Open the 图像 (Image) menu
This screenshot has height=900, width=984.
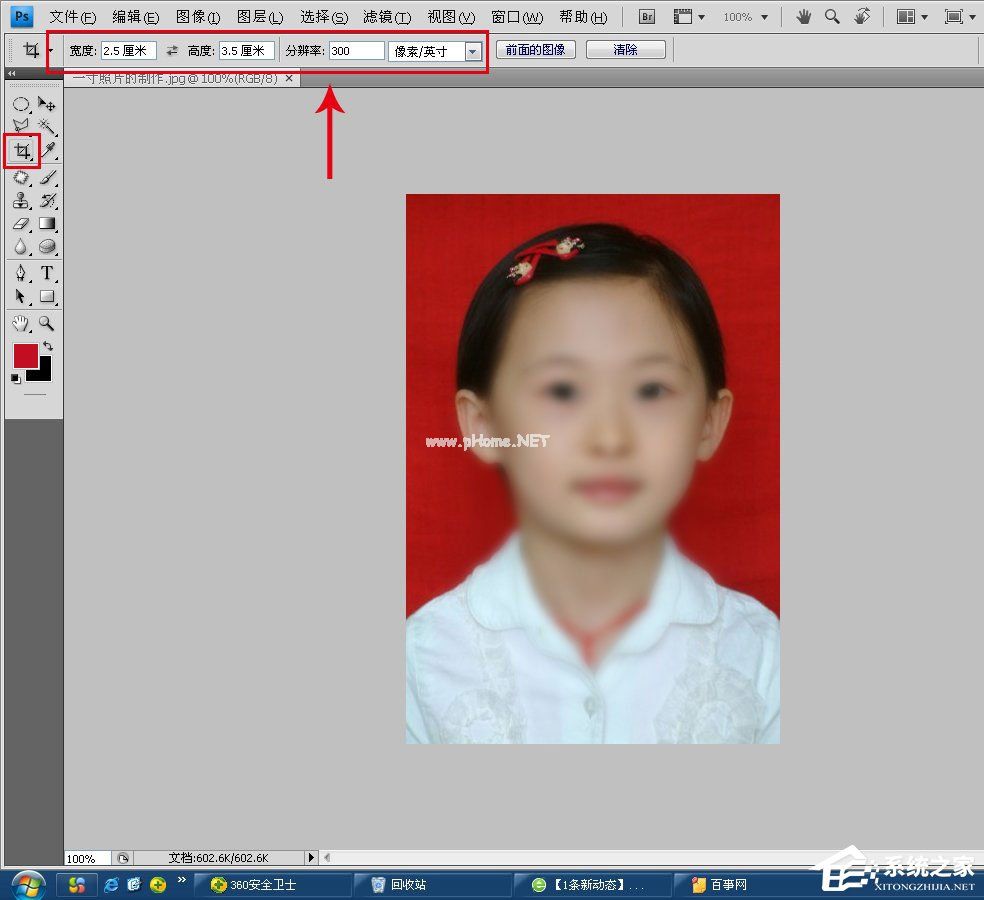198,17
